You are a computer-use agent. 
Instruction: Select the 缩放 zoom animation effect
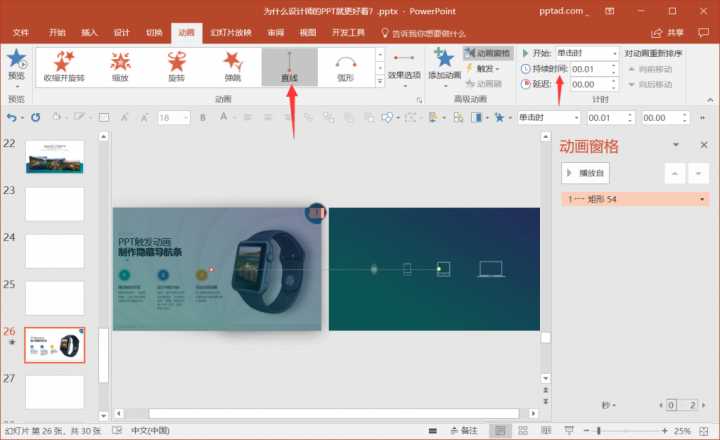[120, 67]
